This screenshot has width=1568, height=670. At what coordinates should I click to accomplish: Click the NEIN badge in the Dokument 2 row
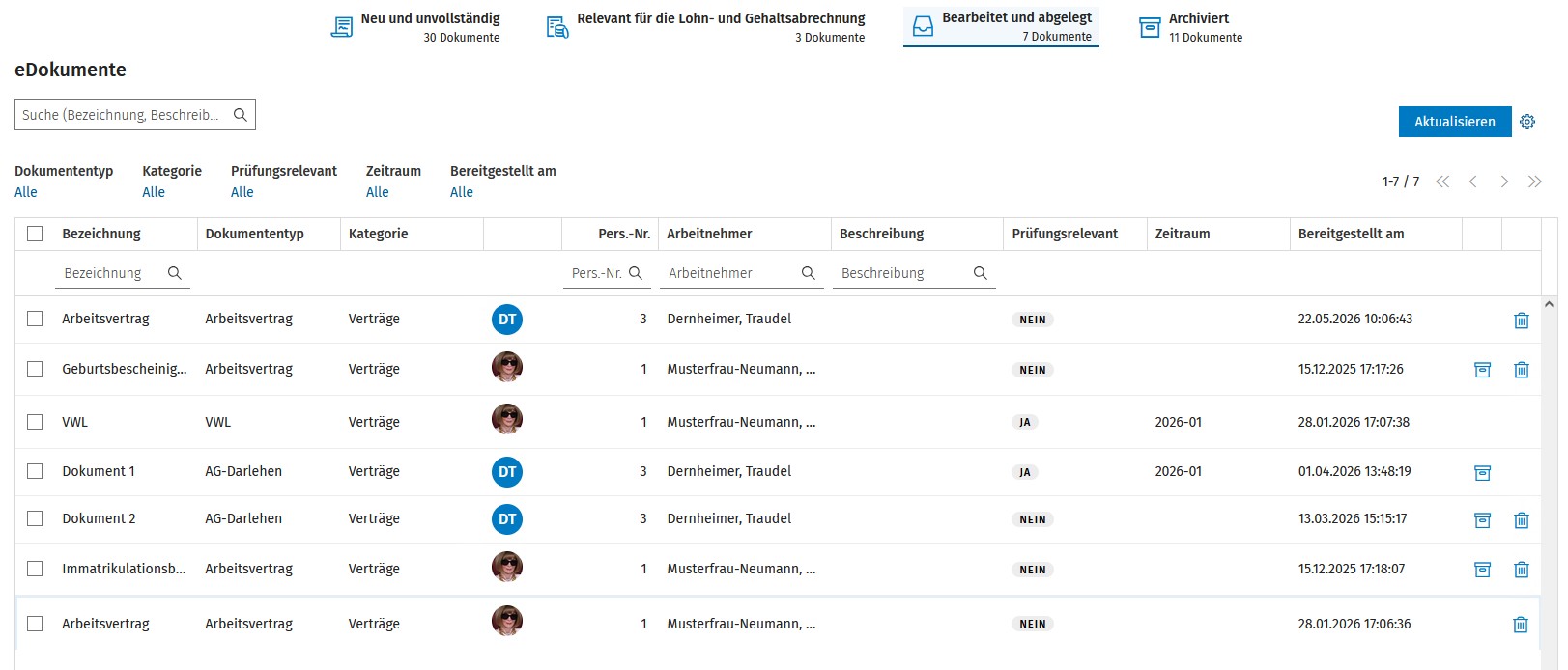(x=1033, y=519)
